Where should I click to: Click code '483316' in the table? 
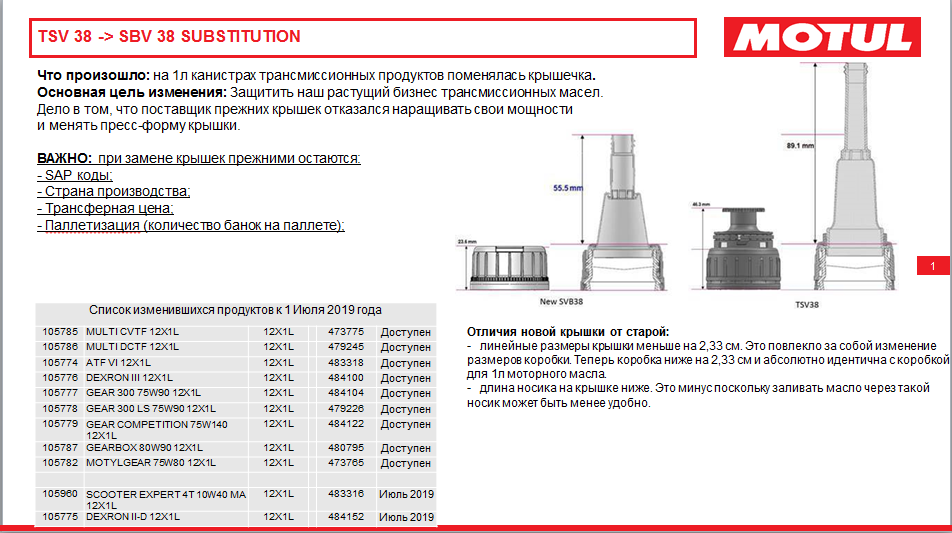[x=346, y=494]
